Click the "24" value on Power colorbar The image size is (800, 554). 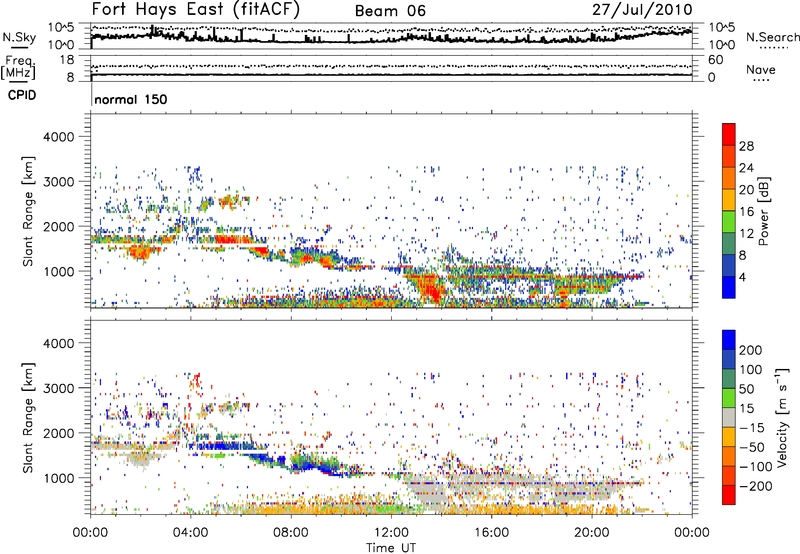746,168
